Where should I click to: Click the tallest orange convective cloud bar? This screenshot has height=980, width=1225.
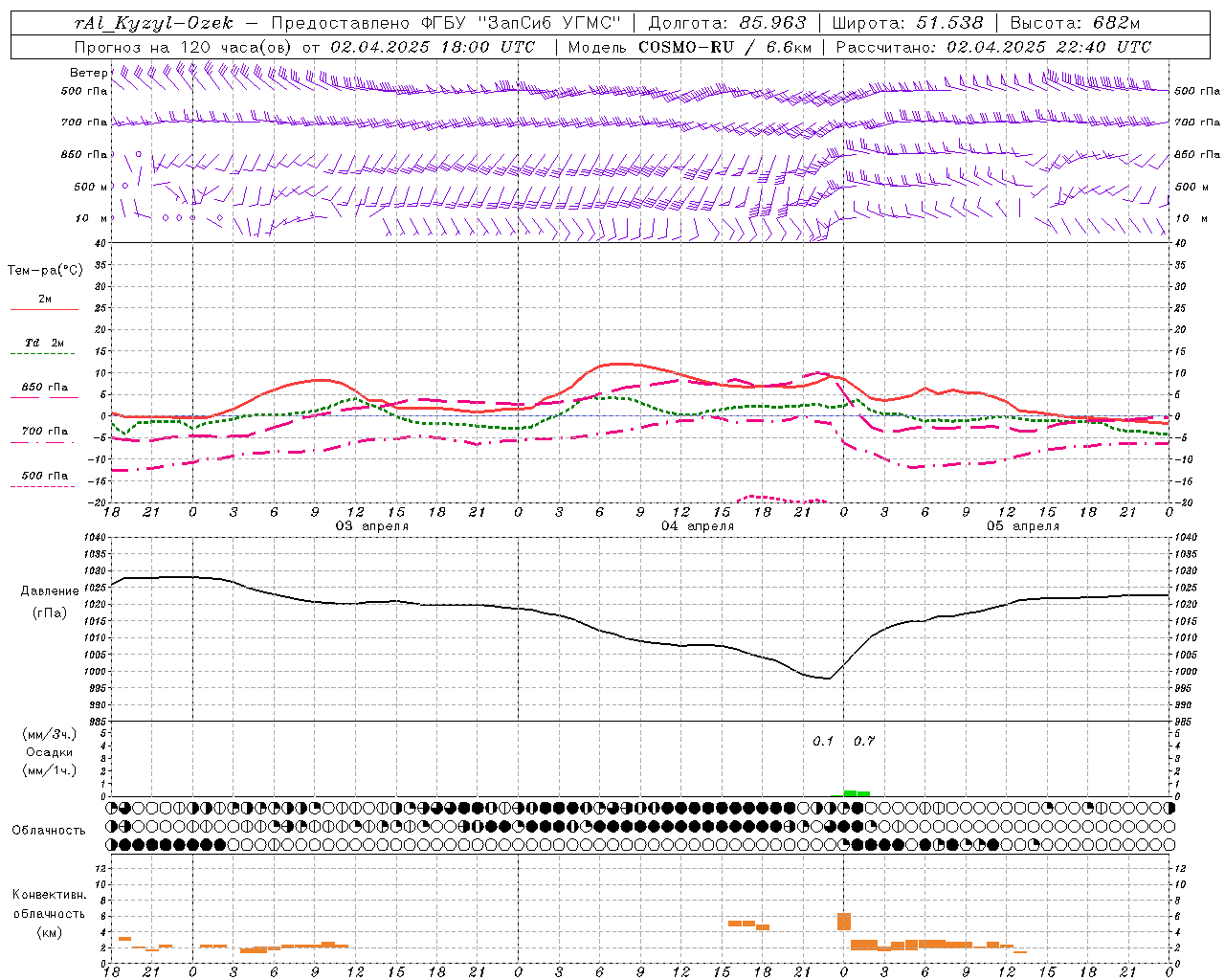844,922
